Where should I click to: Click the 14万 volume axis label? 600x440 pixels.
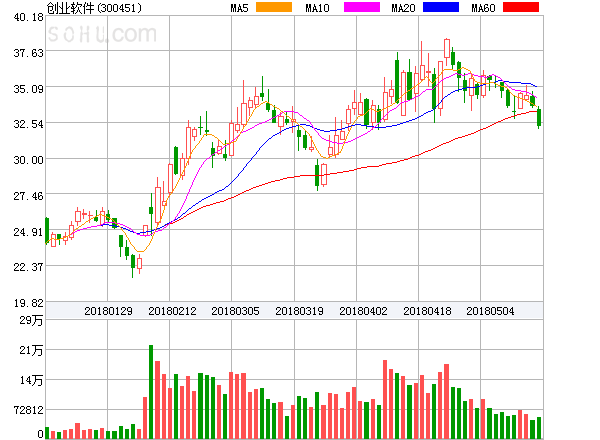[31, 380]
